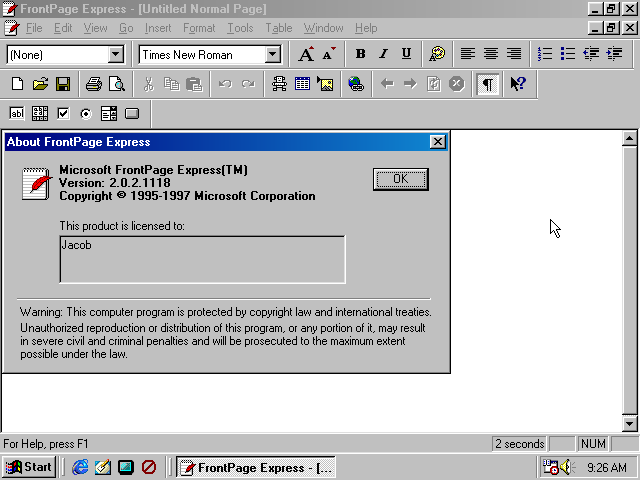Click OK in About dialog

coord(400,179)
